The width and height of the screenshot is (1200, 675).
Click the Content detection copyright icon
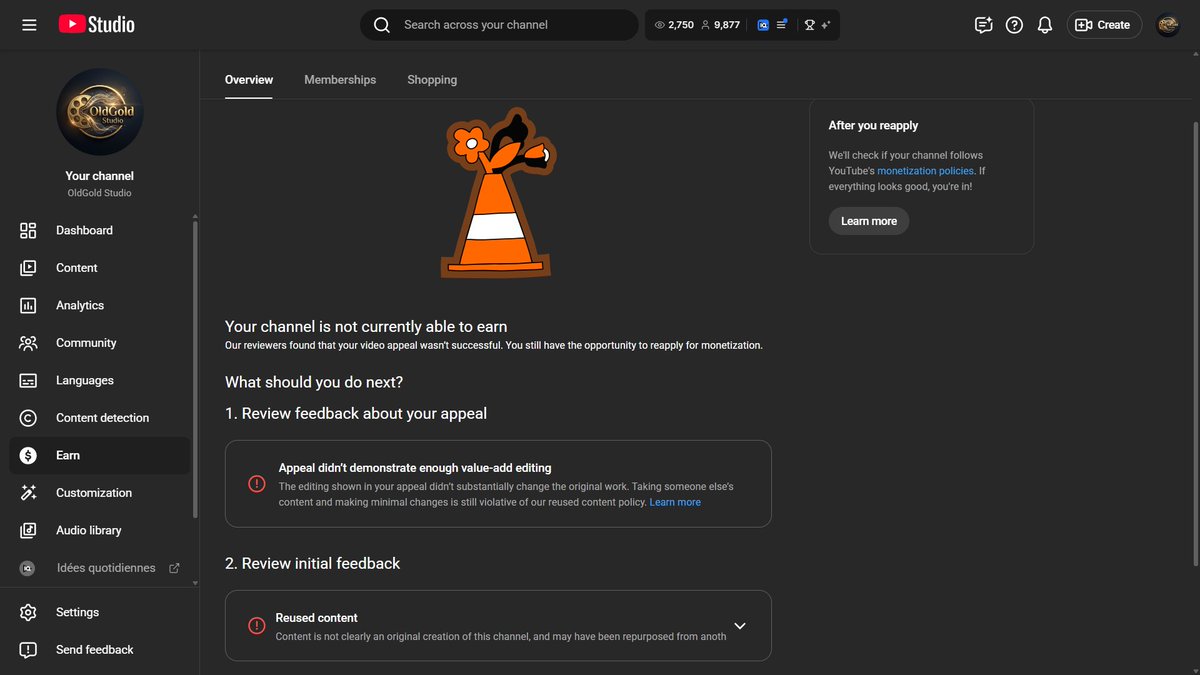click(x=28, y=418)
